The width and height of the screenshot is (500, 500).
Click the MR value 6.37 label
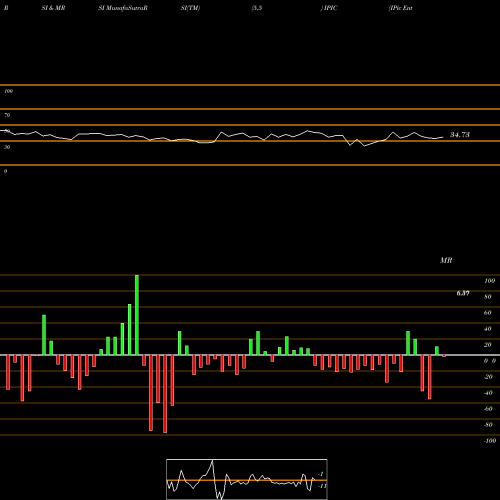click(463, 293)
